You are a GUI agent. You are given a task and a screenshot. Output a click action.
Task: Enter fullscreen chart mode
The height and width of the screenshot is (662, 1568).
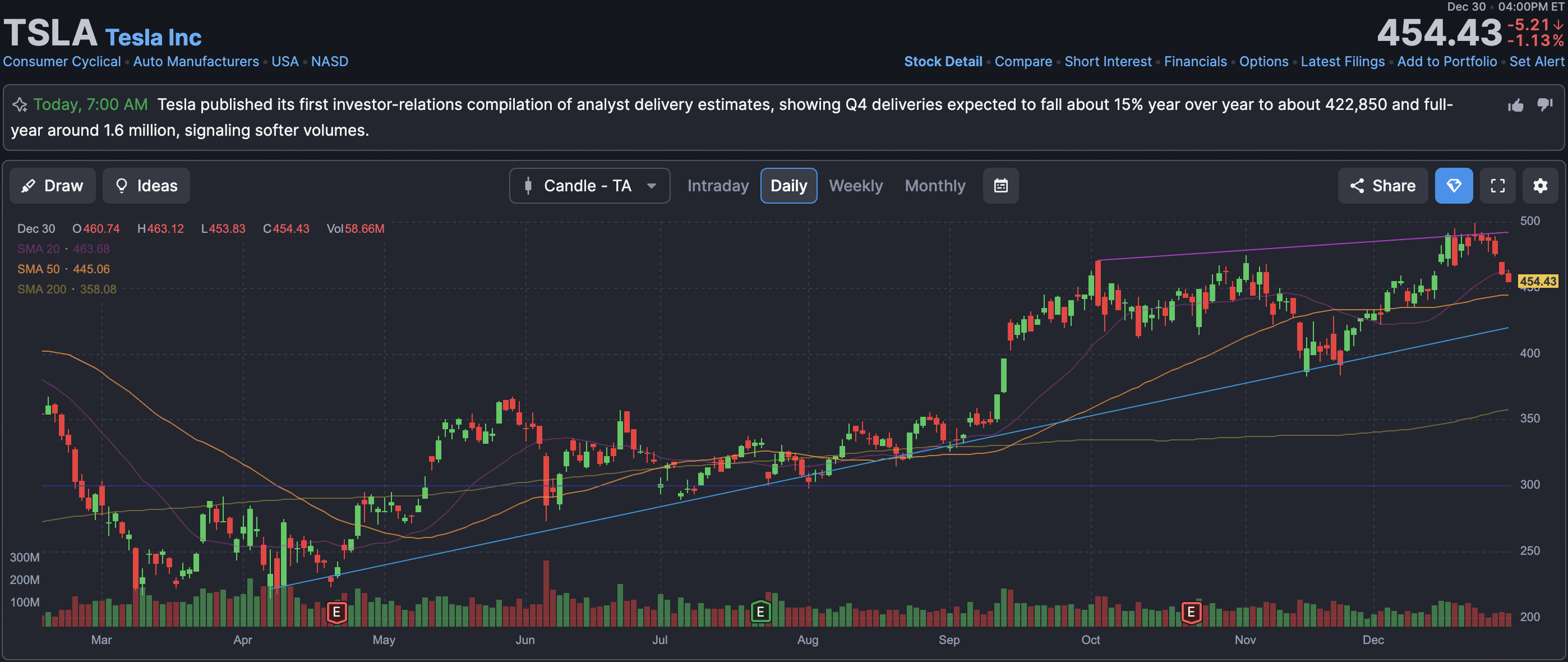coord(1497,186)
